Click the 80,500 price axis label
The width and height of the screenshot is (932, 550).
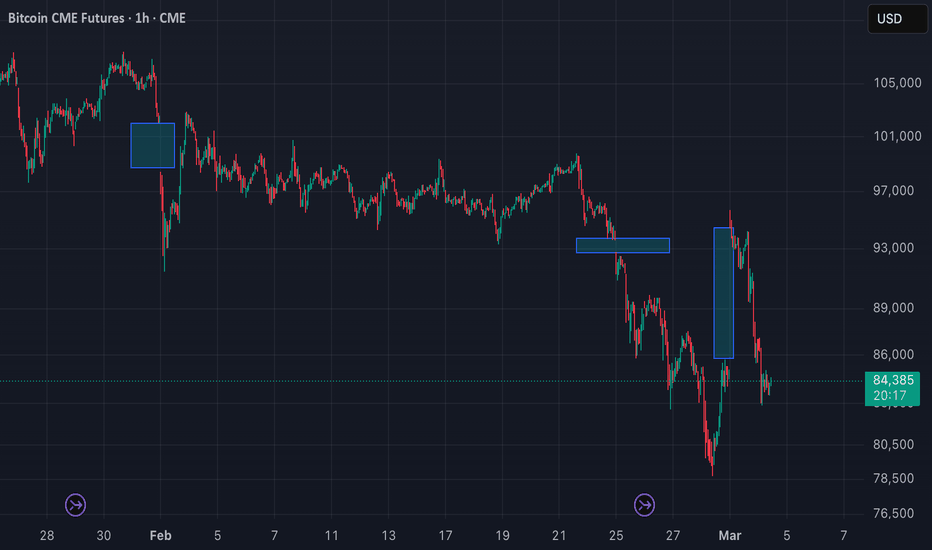pos(893,445)
